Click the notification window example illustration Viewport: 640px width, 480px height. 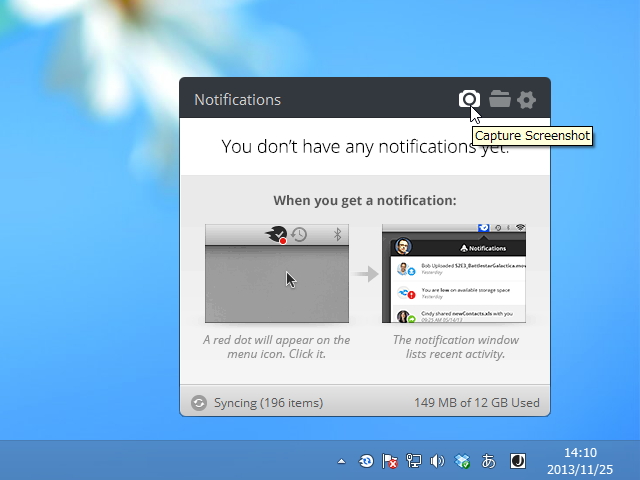(454, 273)
